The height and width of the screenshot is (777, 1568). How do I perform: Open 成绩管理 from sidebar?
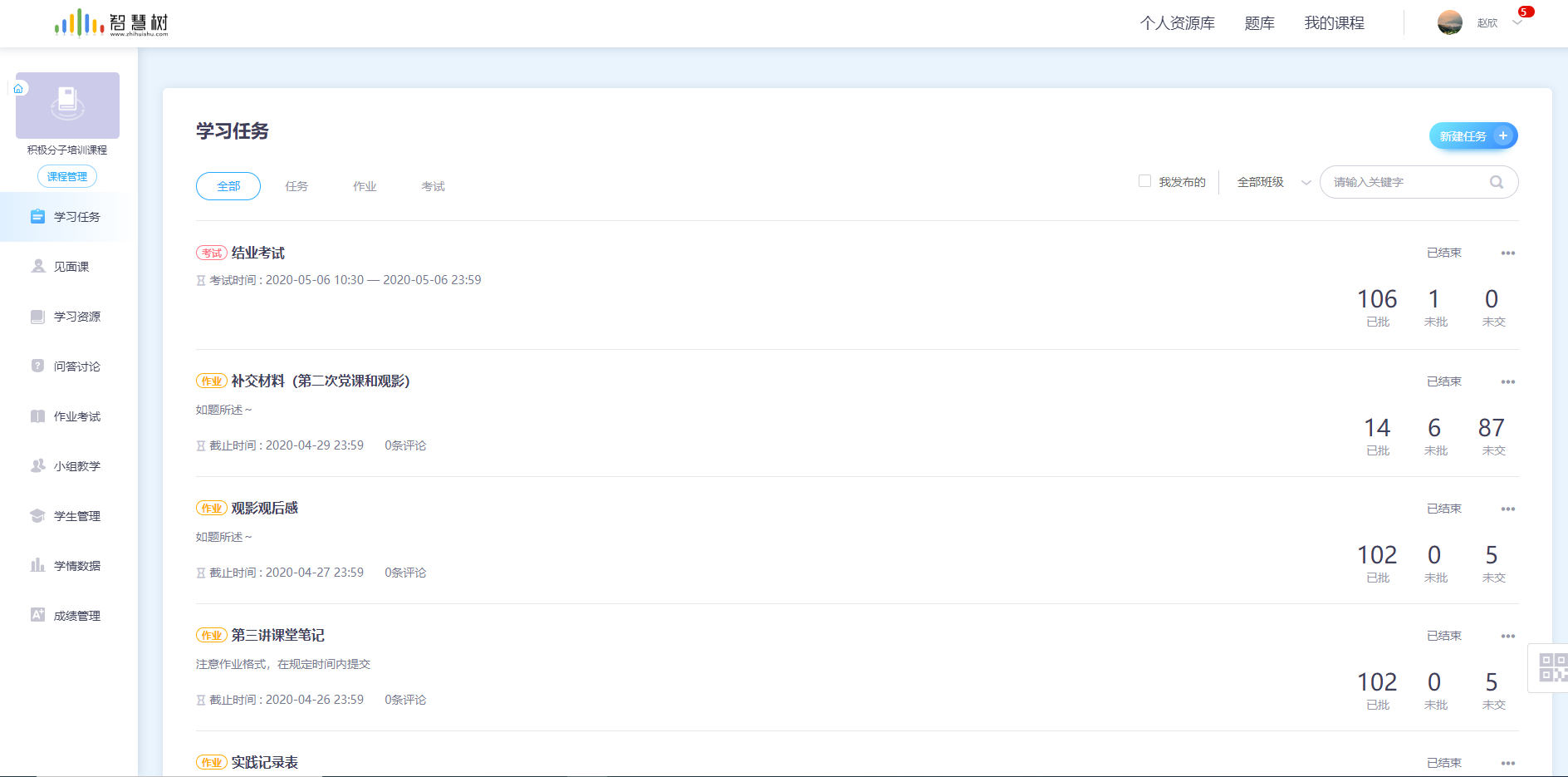76,616
